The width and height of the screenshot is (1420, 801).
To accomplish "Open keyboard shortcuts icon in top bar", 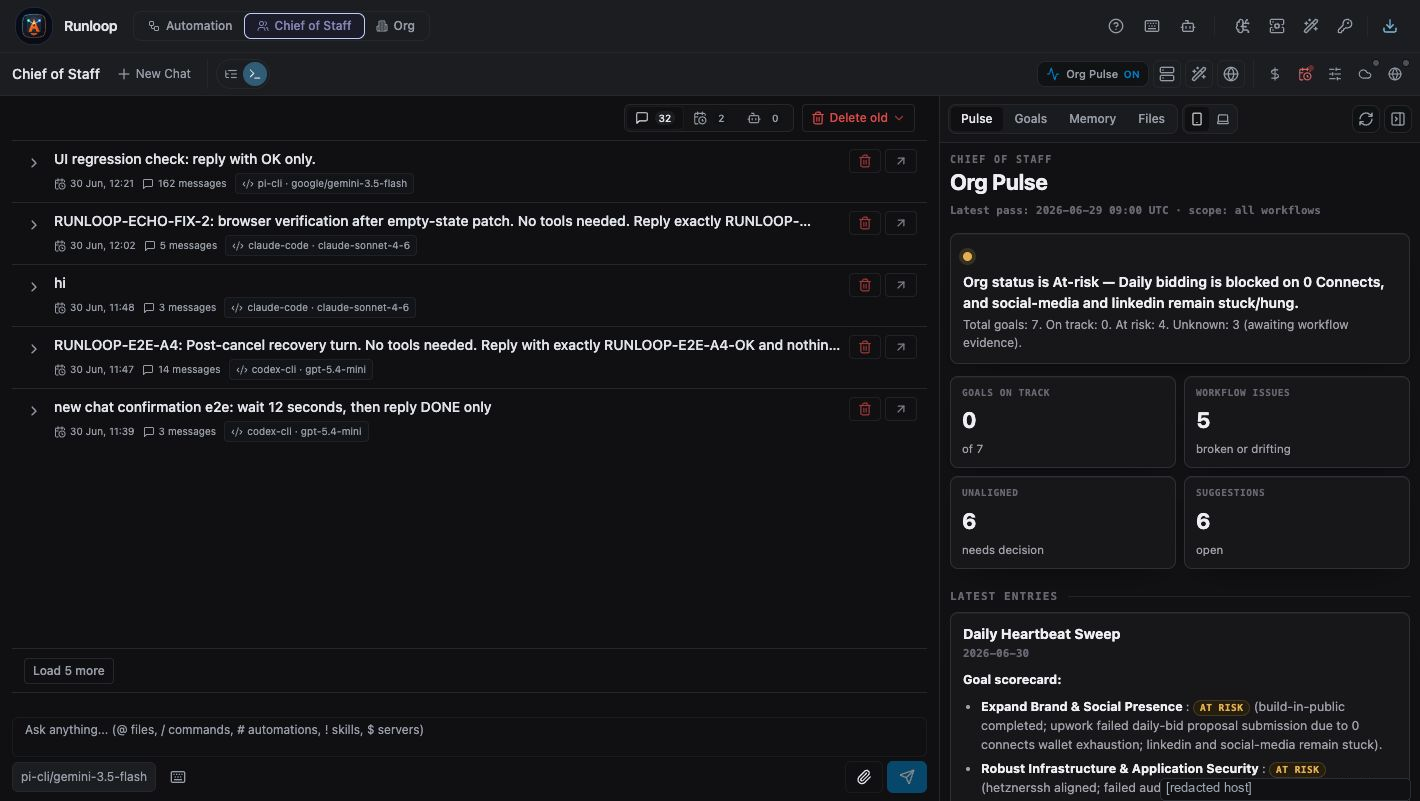I will click(1152, 26).
